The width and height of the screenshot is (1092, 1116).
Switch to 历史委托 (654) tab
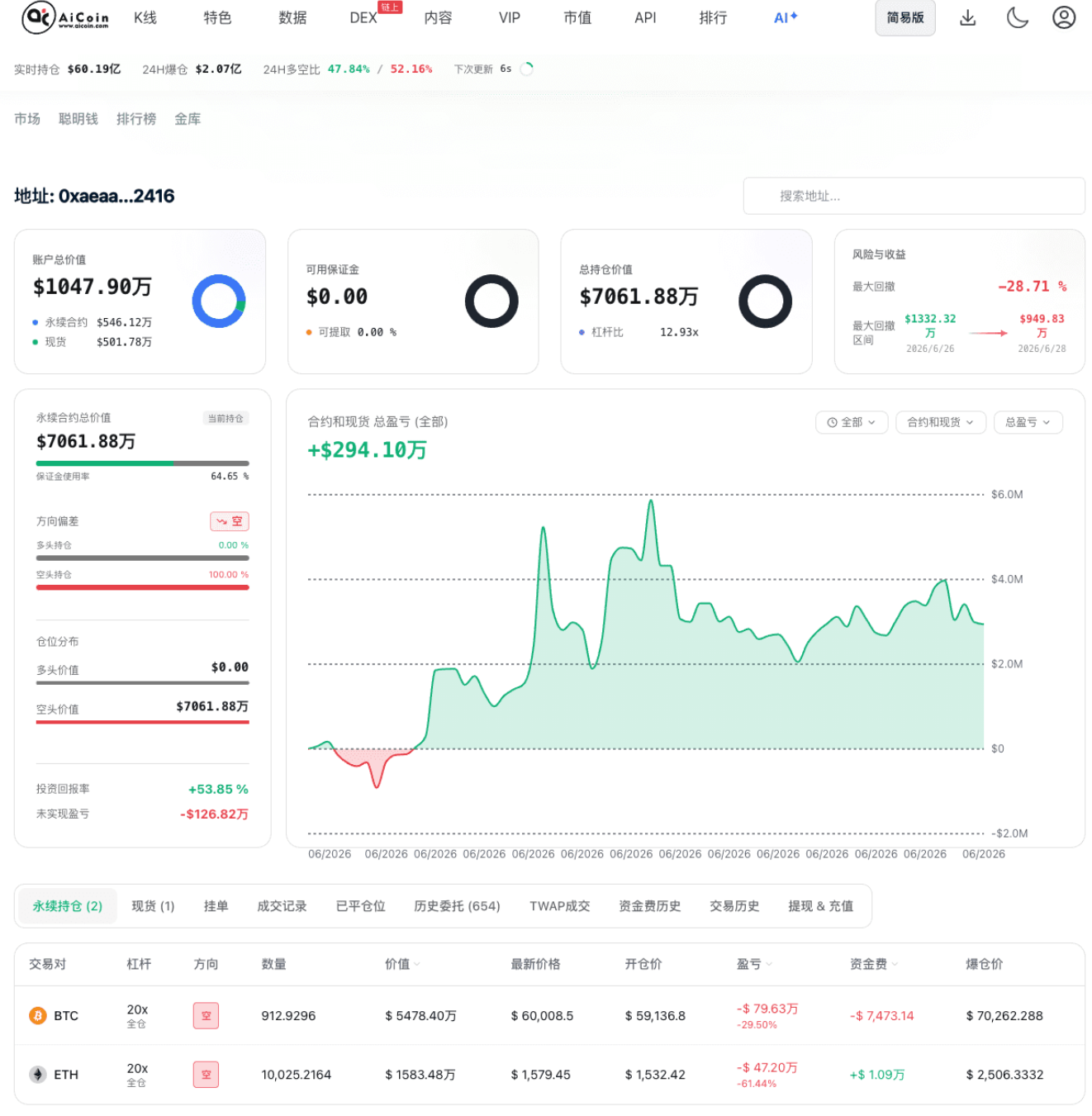coord(457,906)
